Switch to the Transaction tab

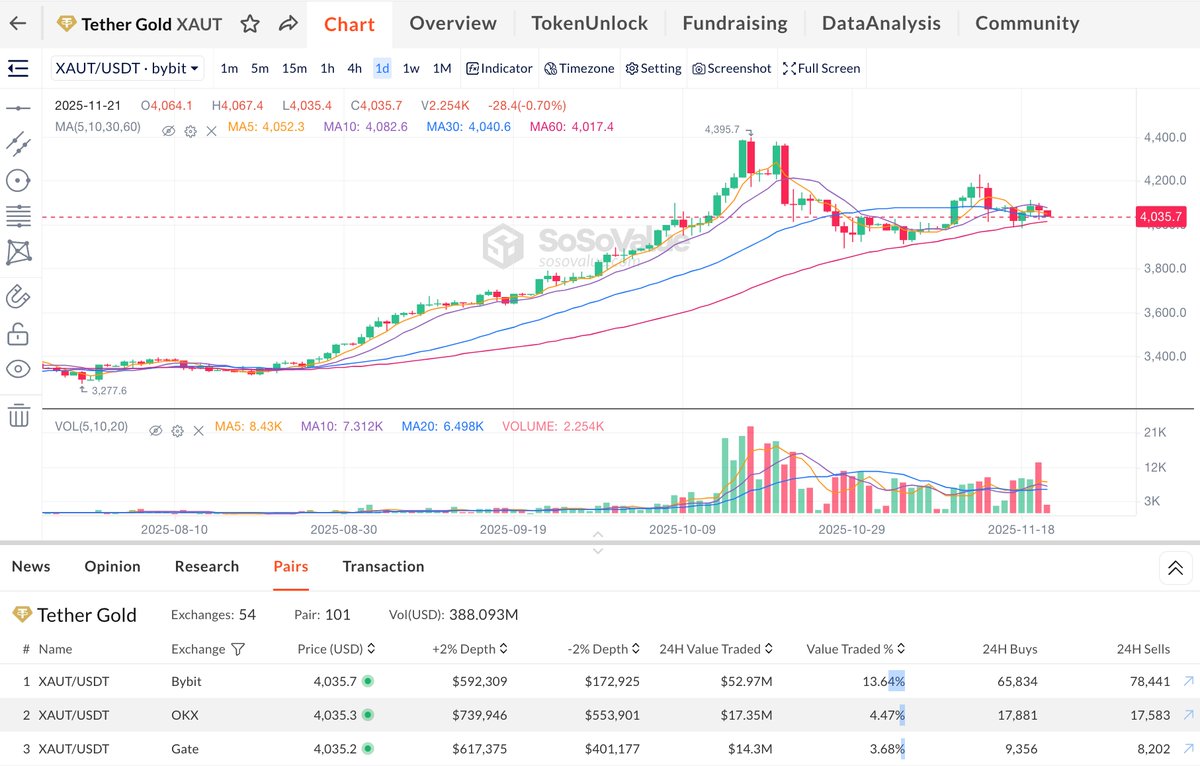[383, 566]
